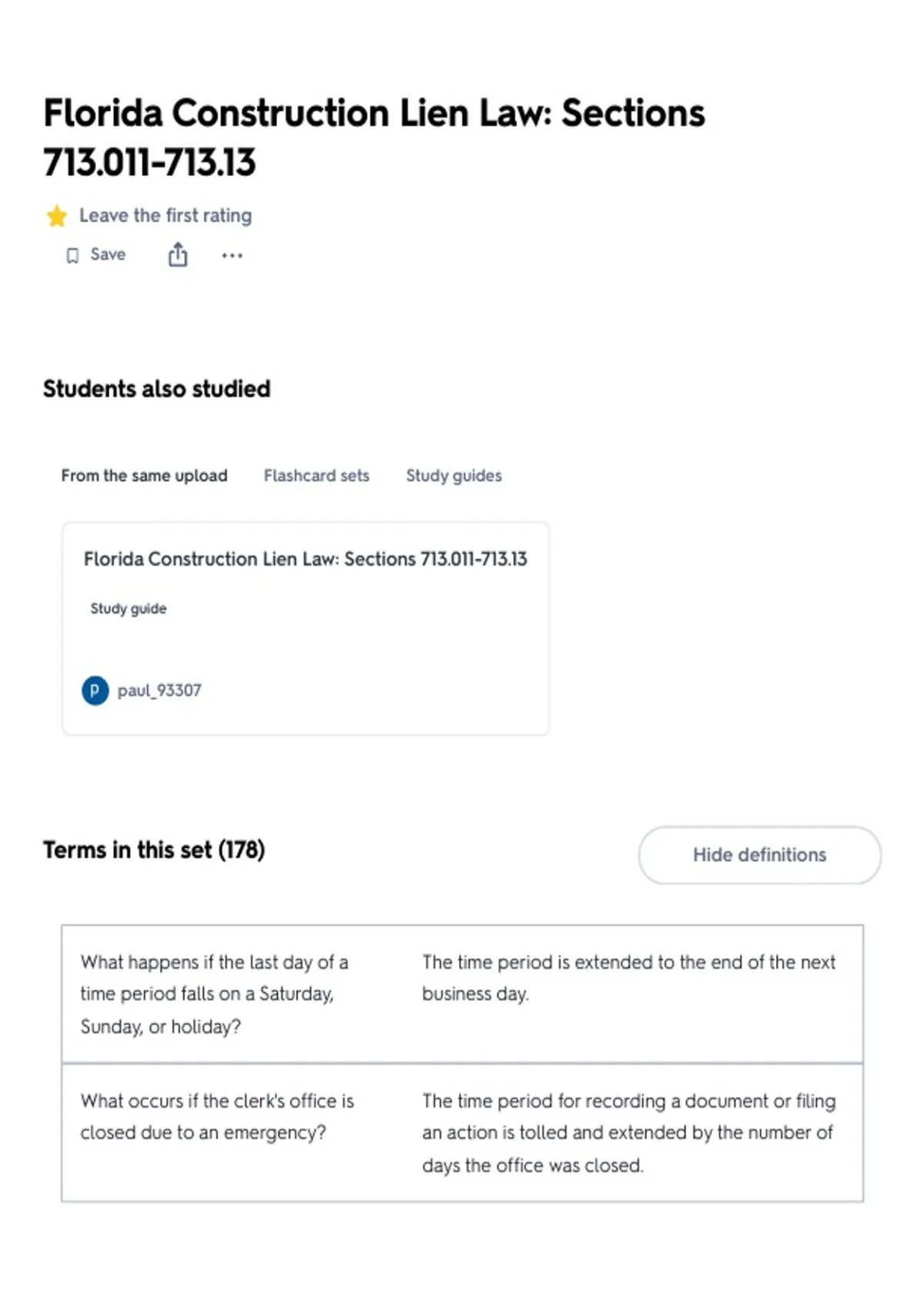Image resolution: width=924 pixels, height=1309 pixels.
Task: Switch to 'Study guides' tab
Action: coord(454,476)
